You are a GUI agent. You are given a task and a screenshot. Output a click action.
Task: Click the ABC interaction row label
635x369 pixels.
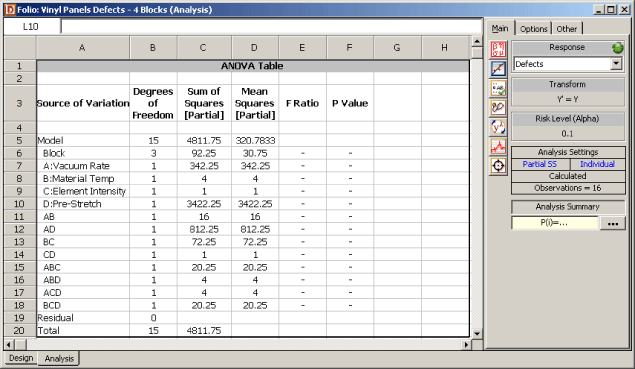52,268
